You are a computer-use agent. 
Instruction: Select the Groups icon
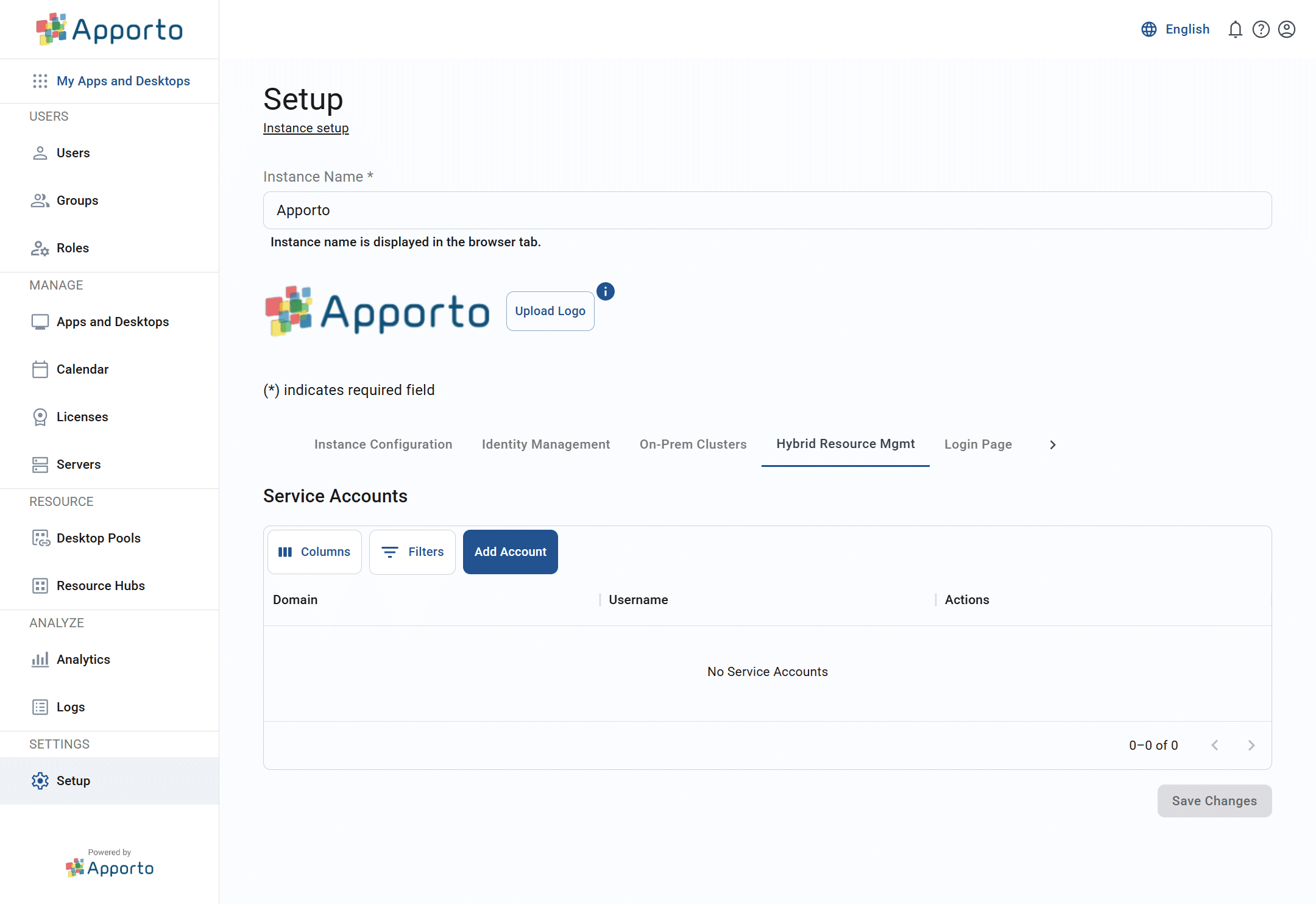[x=40, y=200]
